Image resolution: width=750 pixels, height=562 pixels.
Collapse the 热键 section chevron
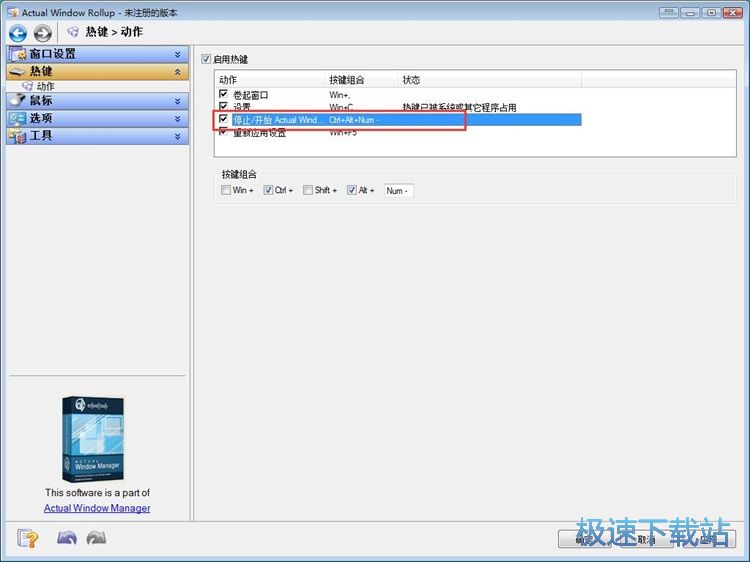[177, 72]
